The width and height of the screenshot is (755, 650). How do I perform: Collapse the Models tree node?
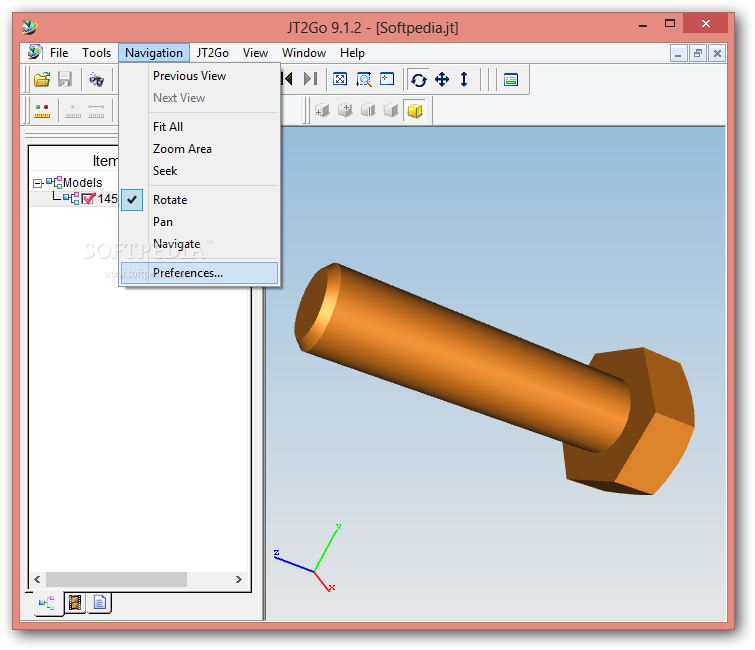[38, 183]
